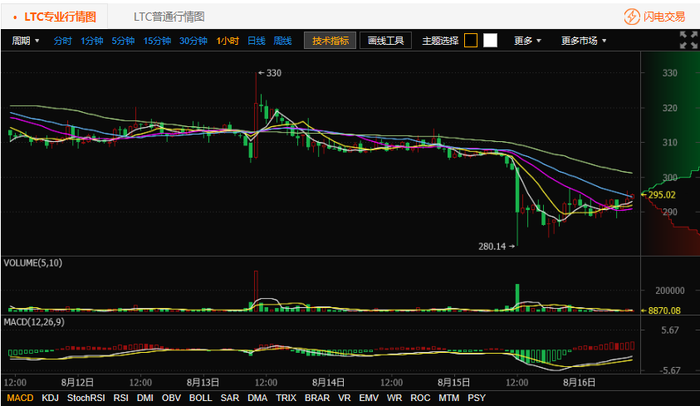Click the depth chart panel
The image size is (700, 406).
[670, 154]
